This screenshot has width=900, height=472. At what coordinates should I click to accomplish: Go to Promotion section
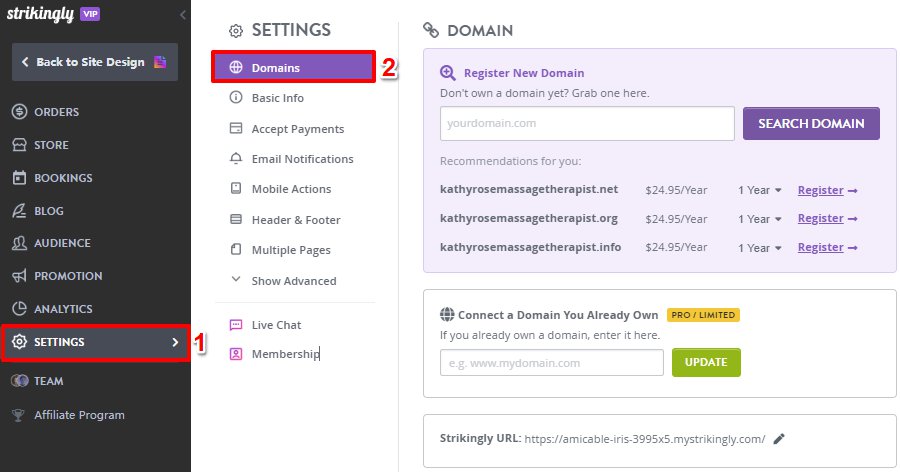click(68, 276)
